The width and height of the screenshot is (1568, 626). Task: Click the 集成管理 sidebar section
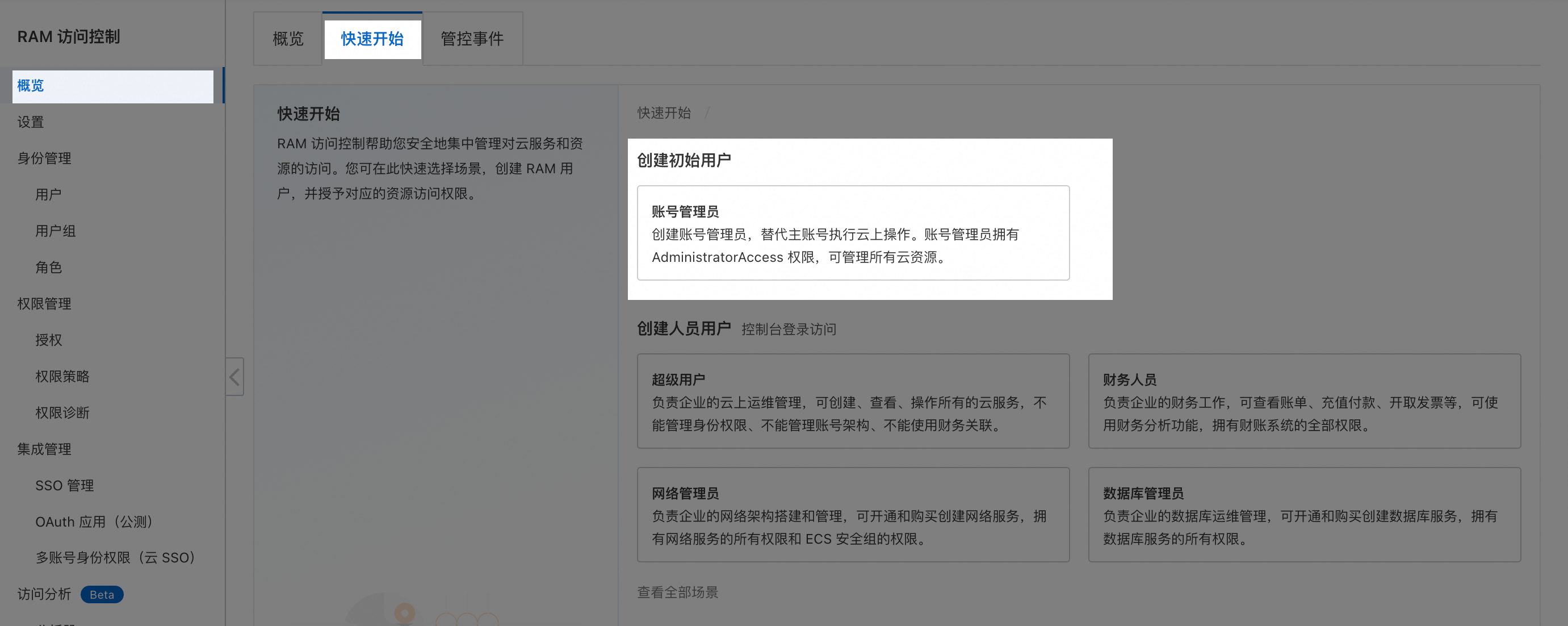click(44, 449)
